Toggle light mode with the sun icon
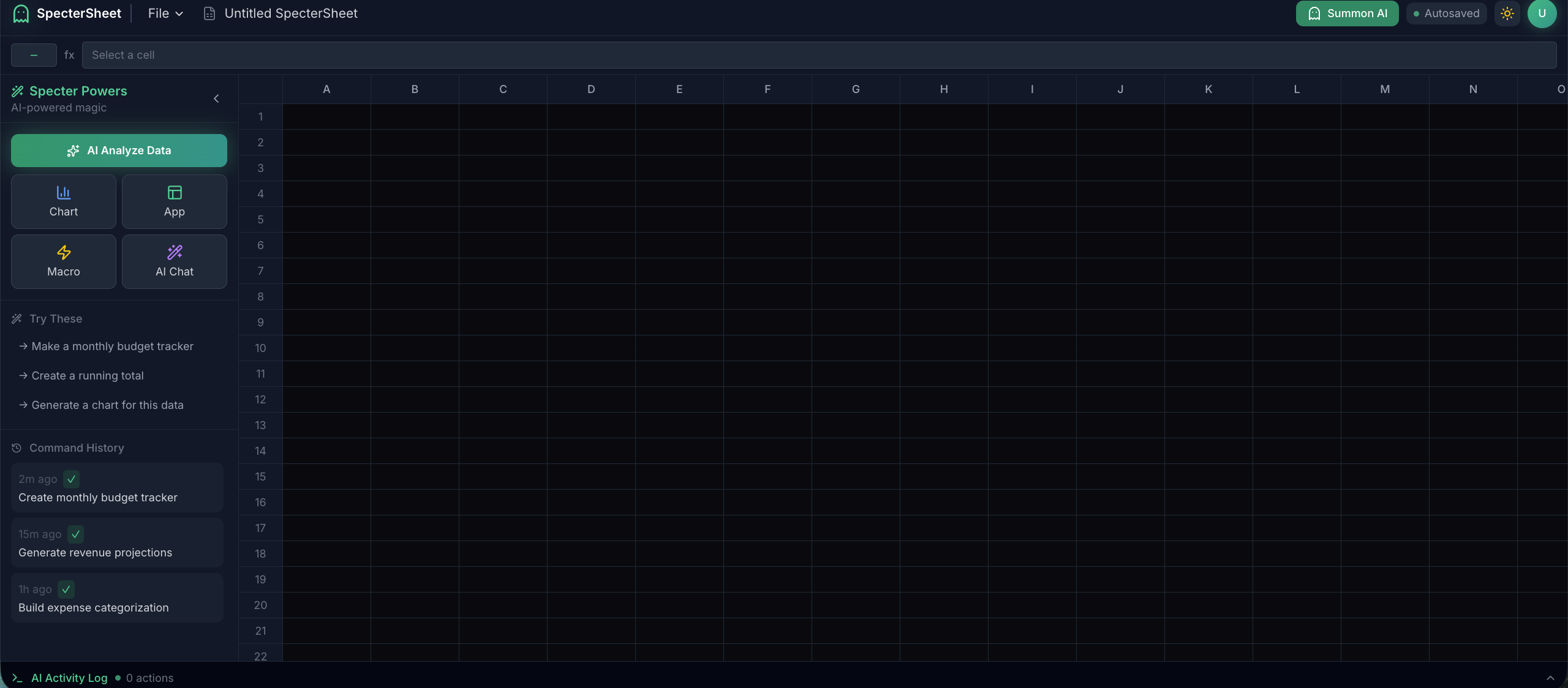Image resolution: width=1568 pixels, height=688 pixels. click(1507, 13)
